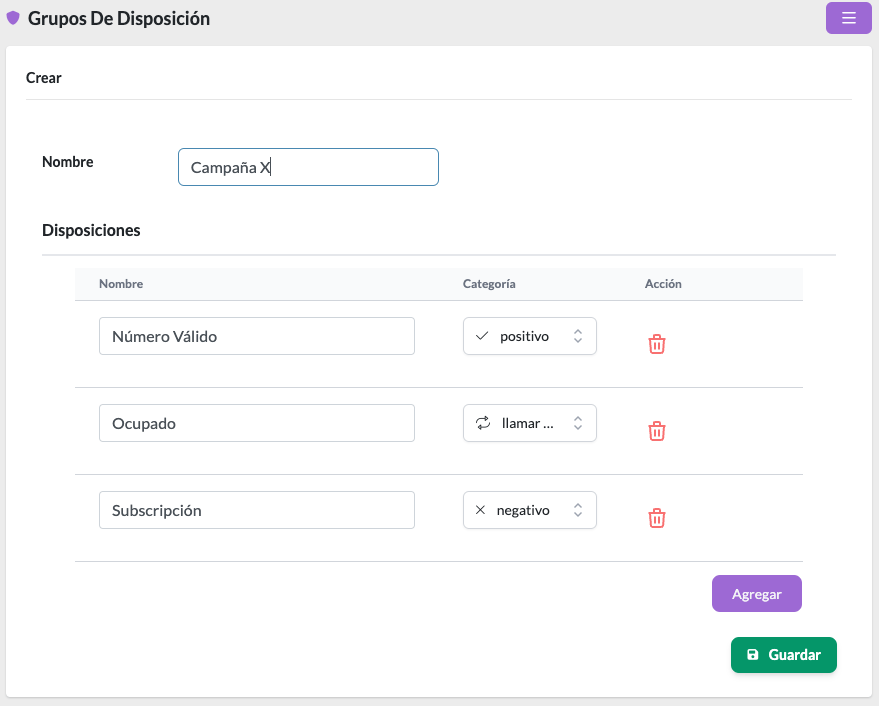Click Agregar to add a disposition
This screenshot has width=879, height=706.
[x=757, y=593]
